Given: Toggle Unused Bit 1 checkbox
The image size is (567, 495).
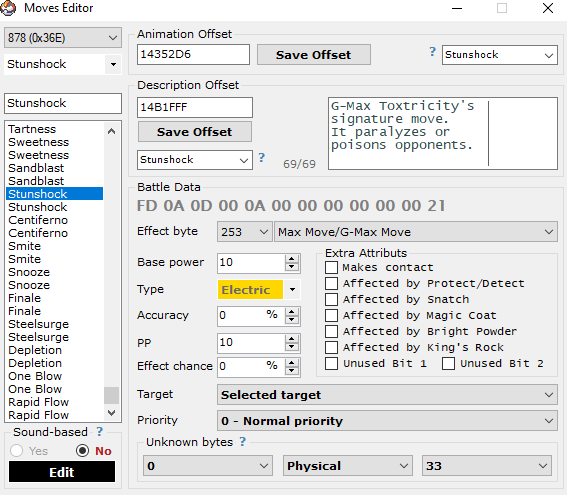Looking at the screenshot, I should coord(331,363).
